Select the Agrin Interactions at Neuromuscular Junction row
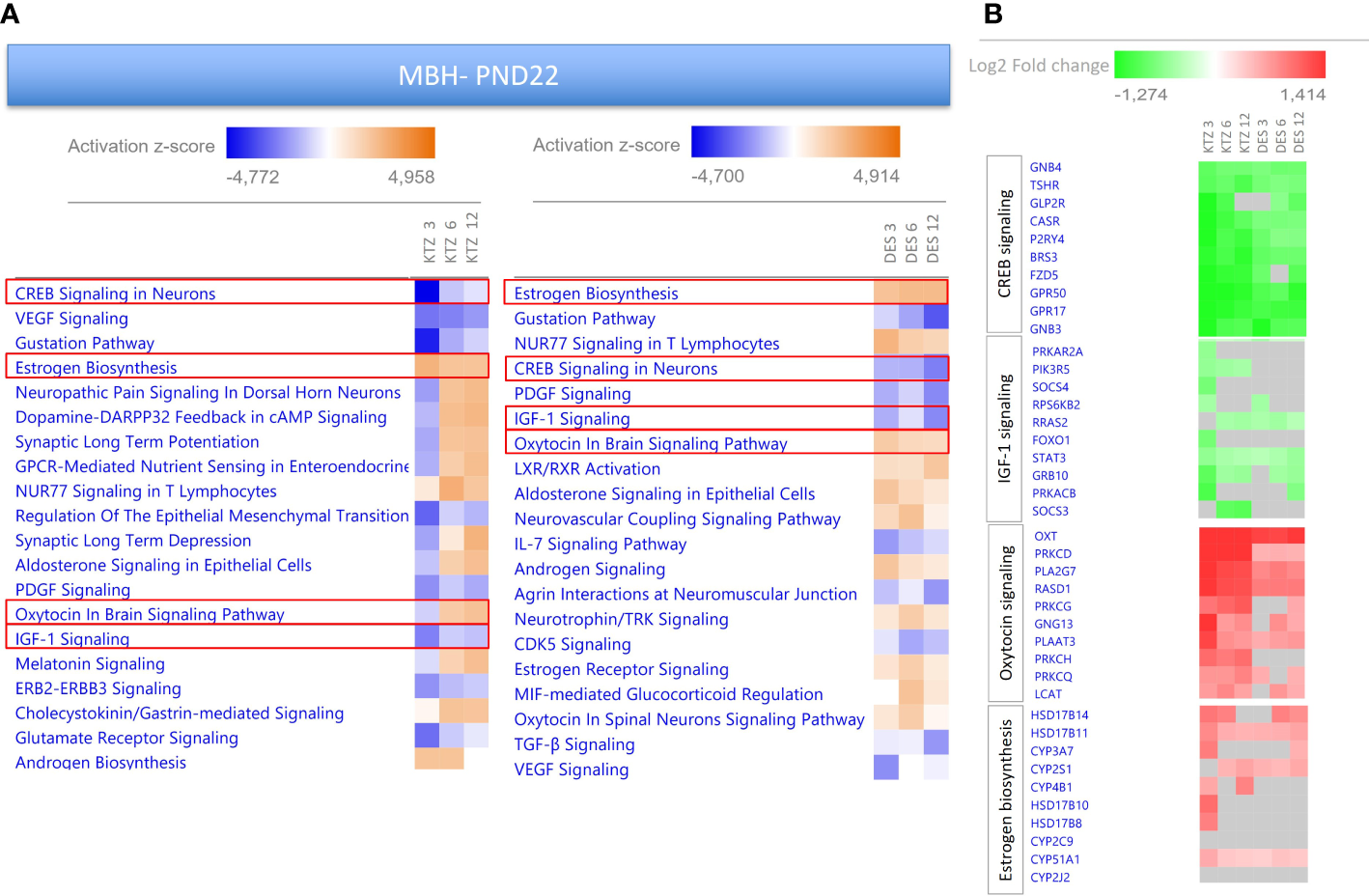 (x=685, y=595)
